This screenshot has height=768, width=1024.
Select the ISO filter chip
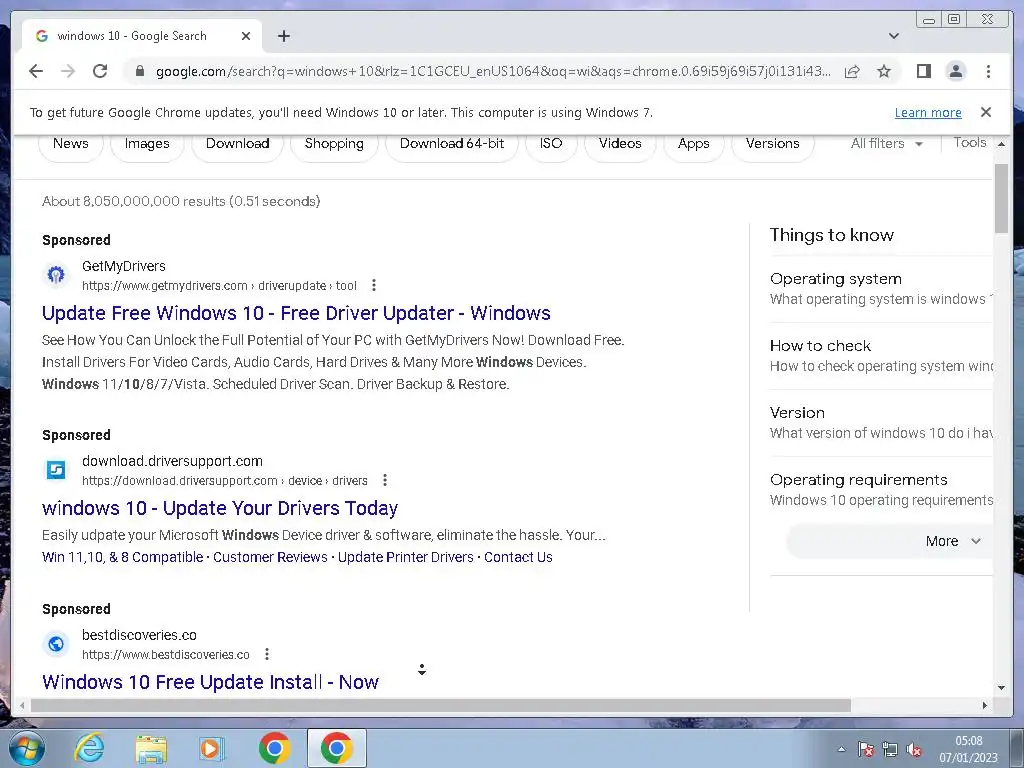pos(551,143)
